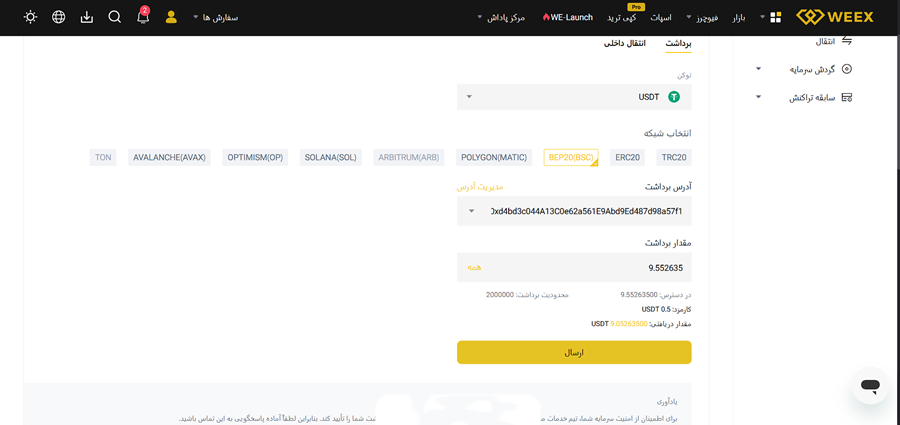Select the BEP20(BSC) network

pos(571,157)
